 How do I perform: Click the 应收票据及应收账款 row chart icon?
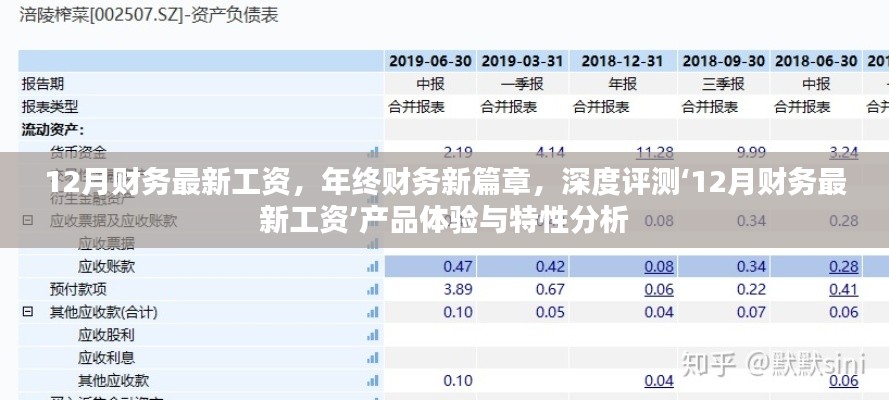point(373,220)
